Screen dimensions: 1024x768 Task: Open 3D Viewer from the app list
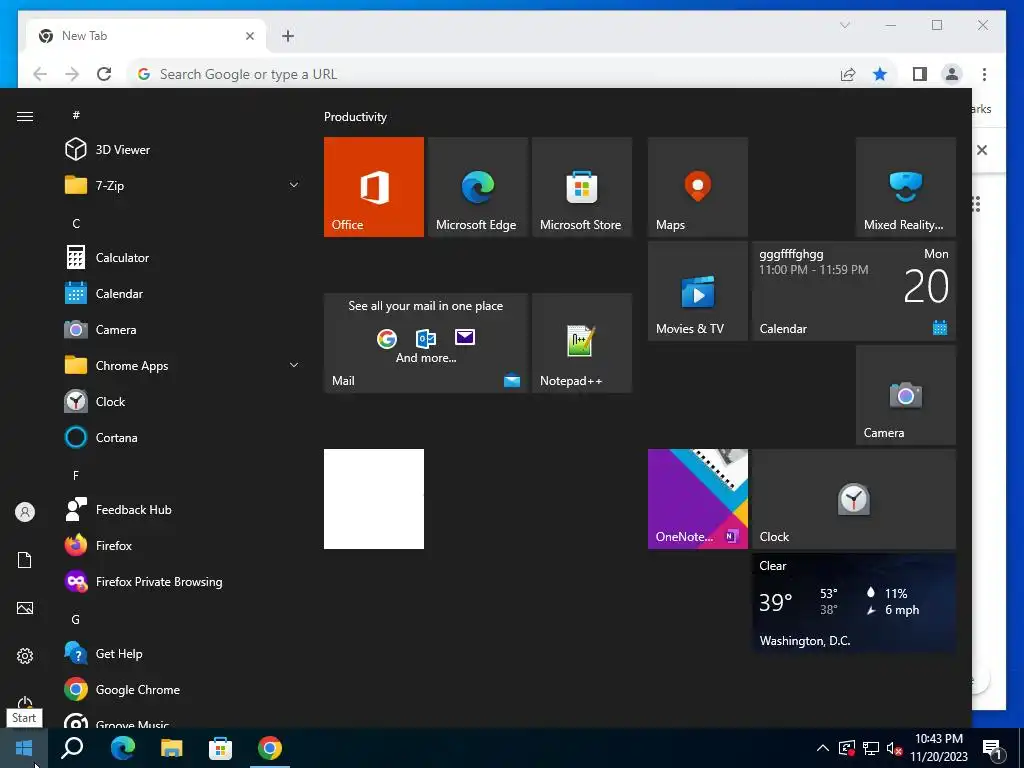pos(183,150)
